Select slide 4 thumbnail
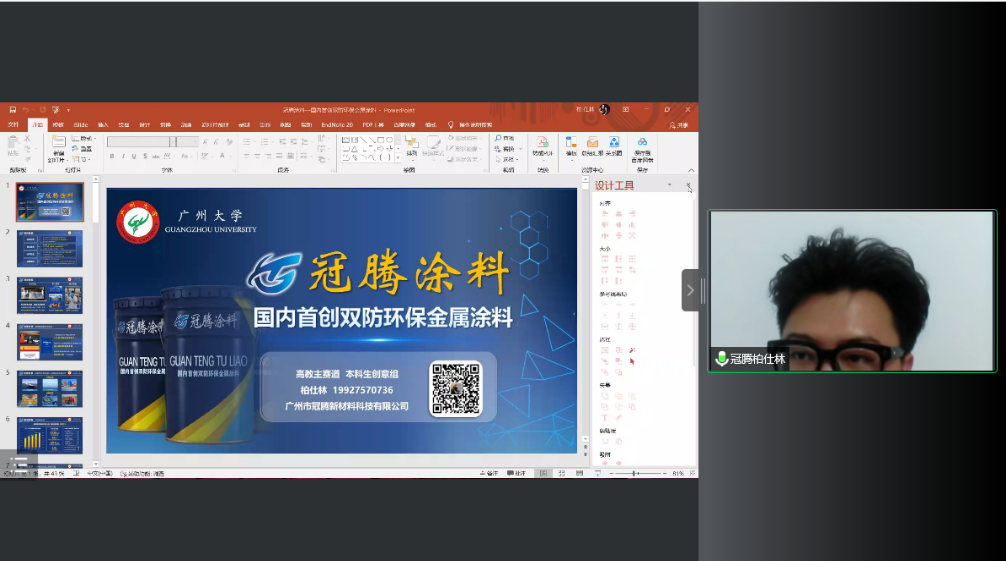This screenshot has height=561, width=1006. [50, 341]
